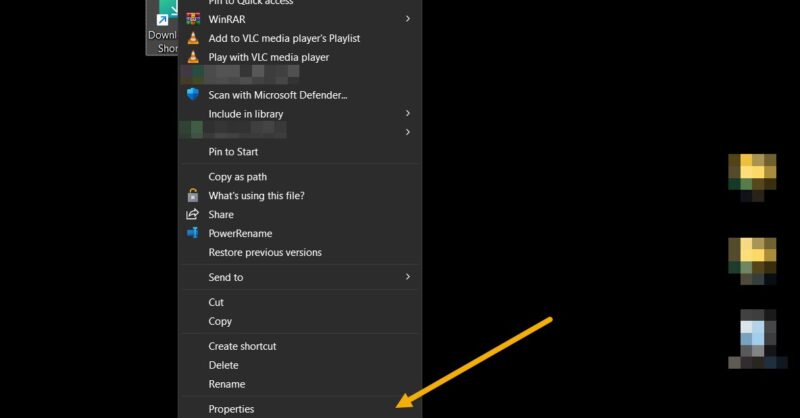Click the WinRAR archive icon
This screenshot has height=418, width=800.
193,19
